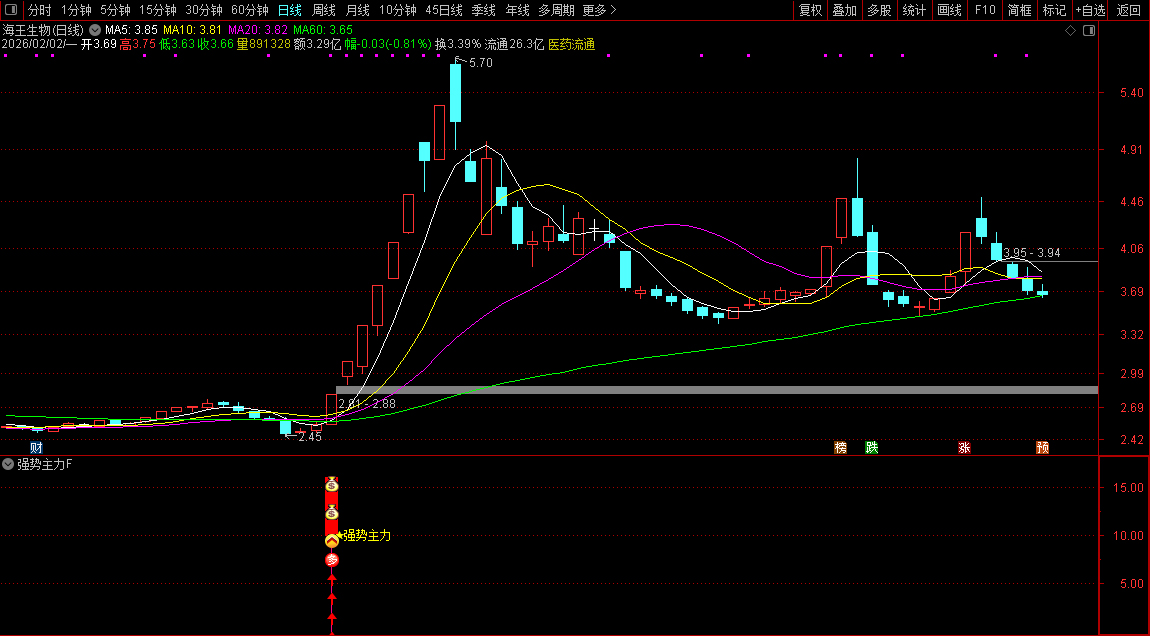Image resolution: width=1150 pixels, height=636 pixels.
Task: Click the green 跌 marker icon
Action: pyautogui.click(x=872, y=447)
